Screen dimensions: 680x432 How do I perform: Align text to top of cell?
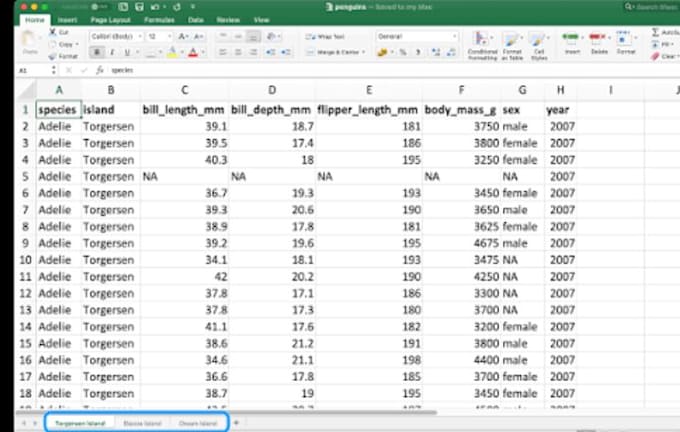point(223,36)
